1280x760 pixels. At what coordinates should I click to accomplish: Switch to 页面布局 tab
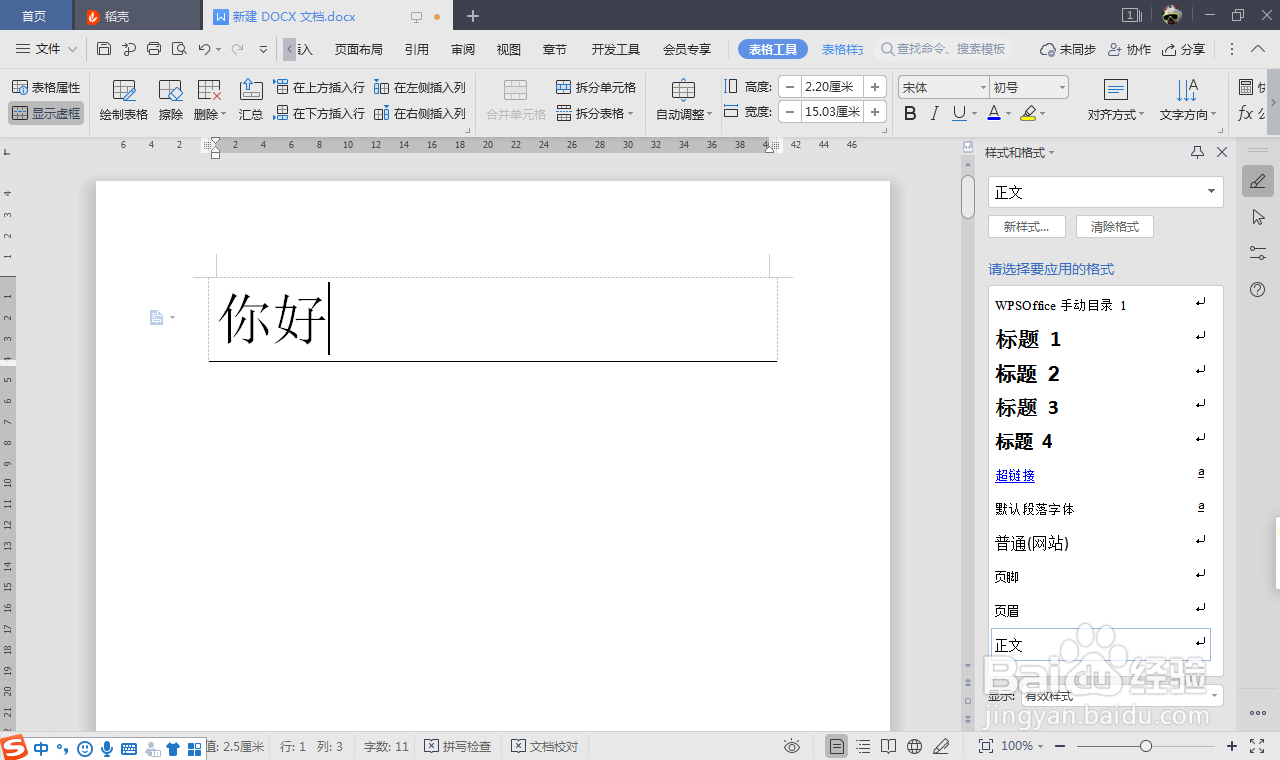click(x=358, y=49)
